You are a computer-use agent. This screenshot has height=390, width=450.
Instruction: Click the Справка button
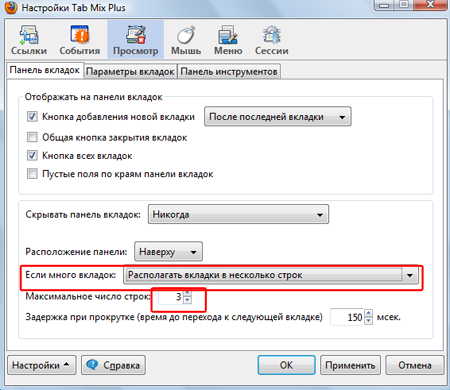[x=113, y=365]
